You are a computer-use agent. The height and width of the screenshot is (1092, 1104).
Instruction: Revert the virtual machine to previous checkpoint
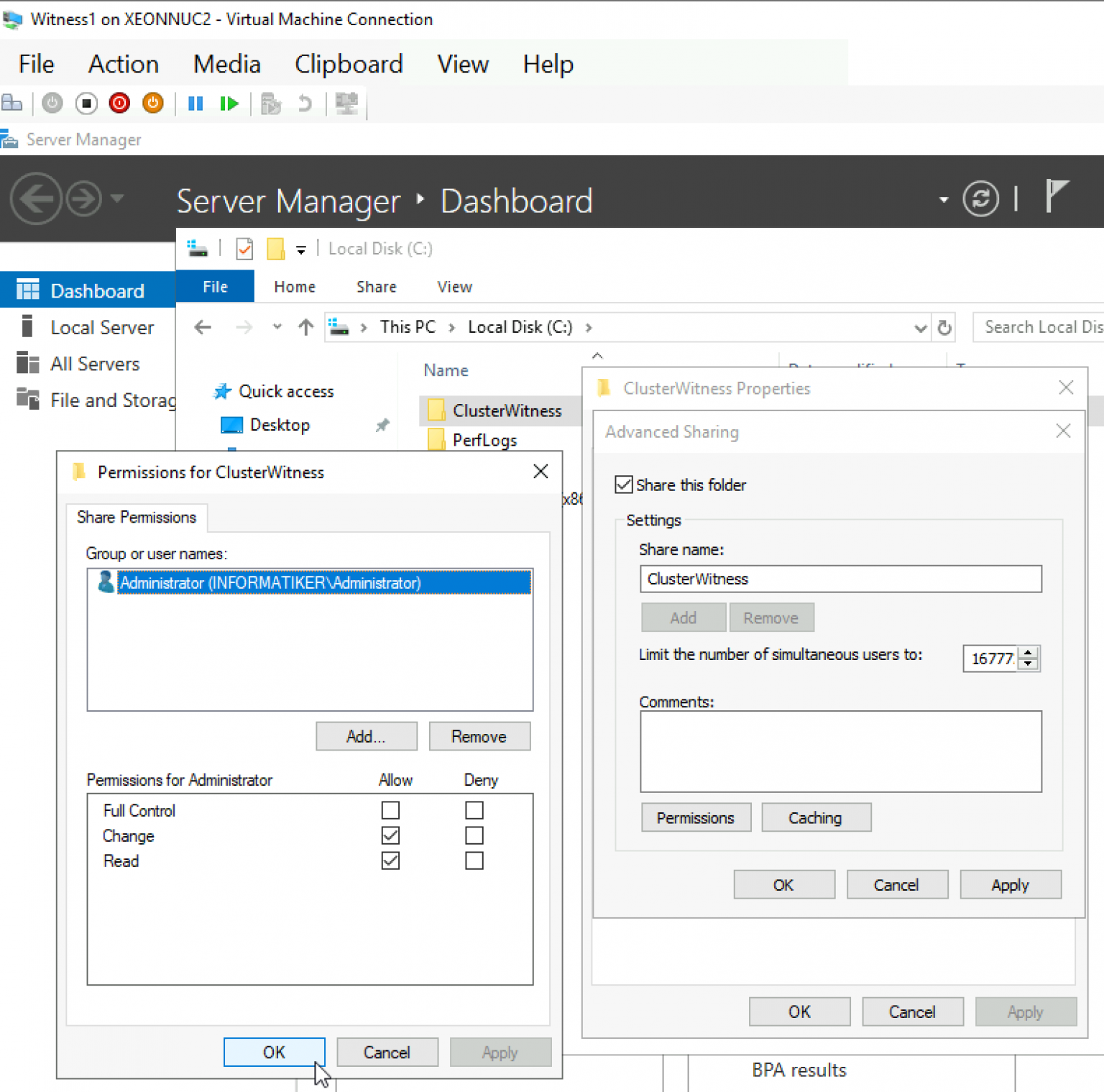[x=305, y=103]
